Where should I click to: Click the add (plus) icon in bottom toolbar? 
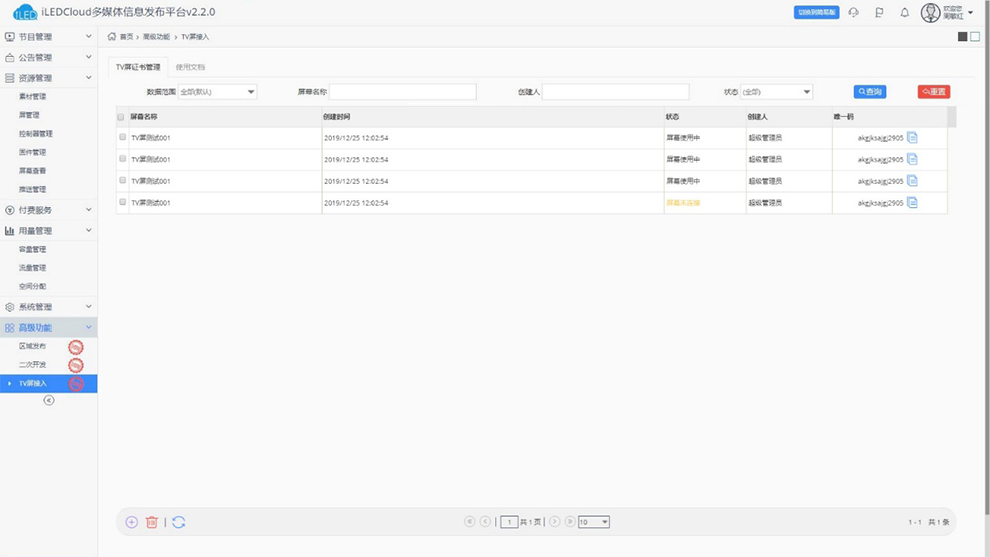(131, 522)
